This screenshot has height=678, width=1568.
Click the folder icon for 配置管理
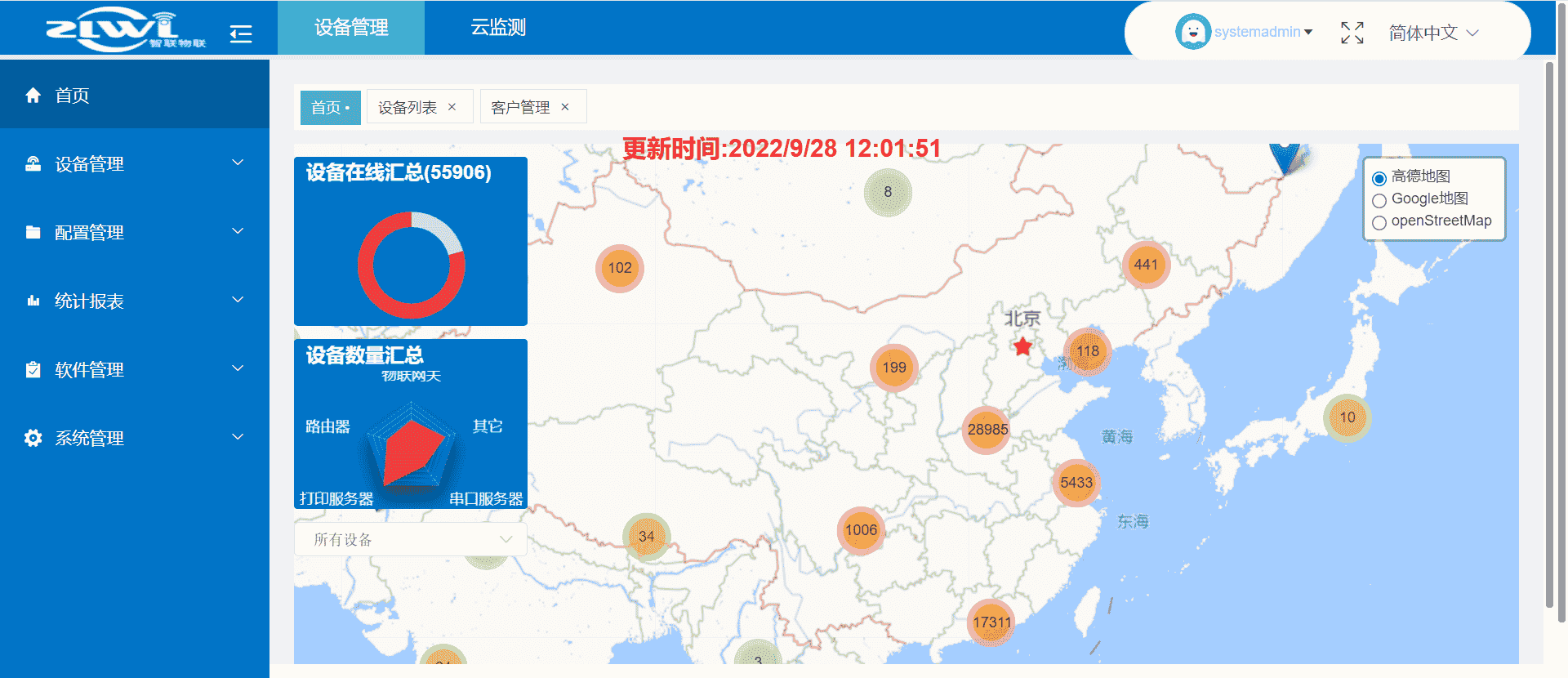(33, 232)
